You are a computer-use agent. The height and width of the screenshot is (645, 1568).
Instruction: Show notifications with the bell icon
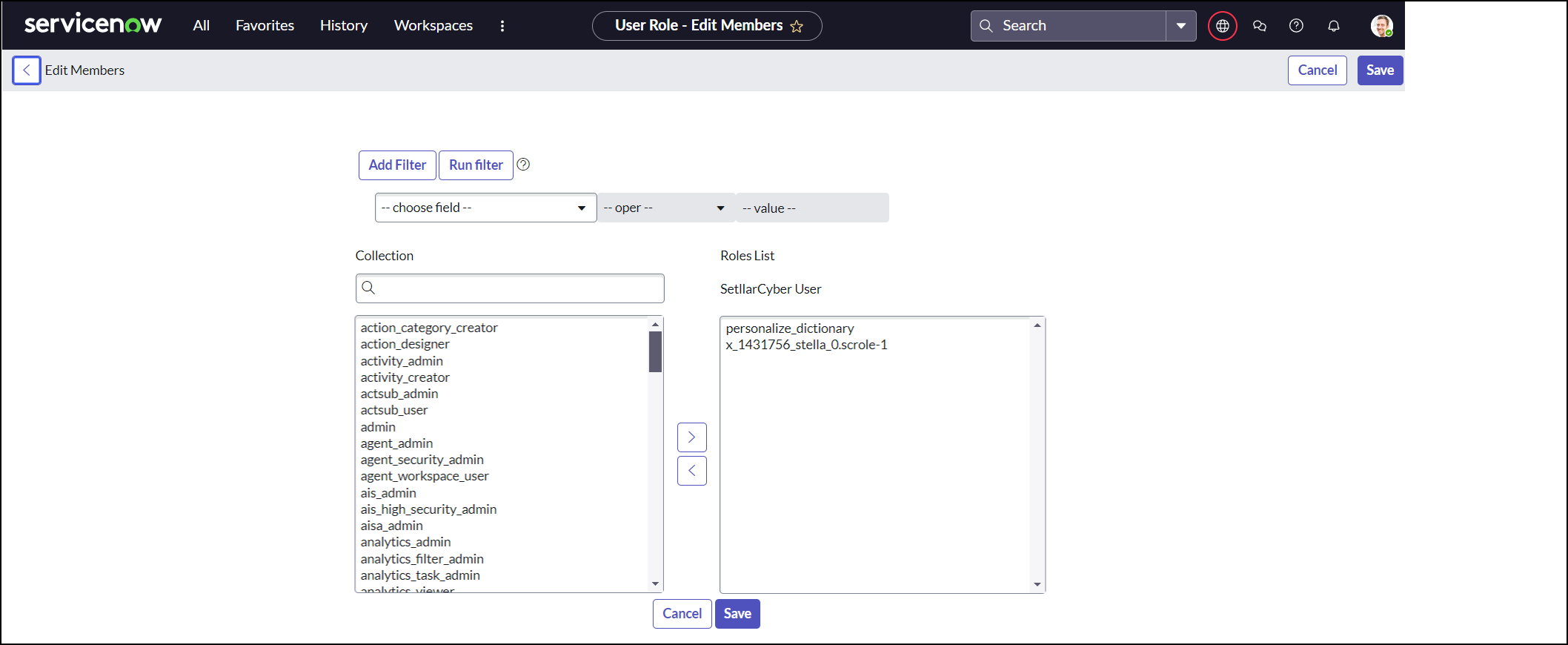pyautogui.click(x=1333, y=26)
